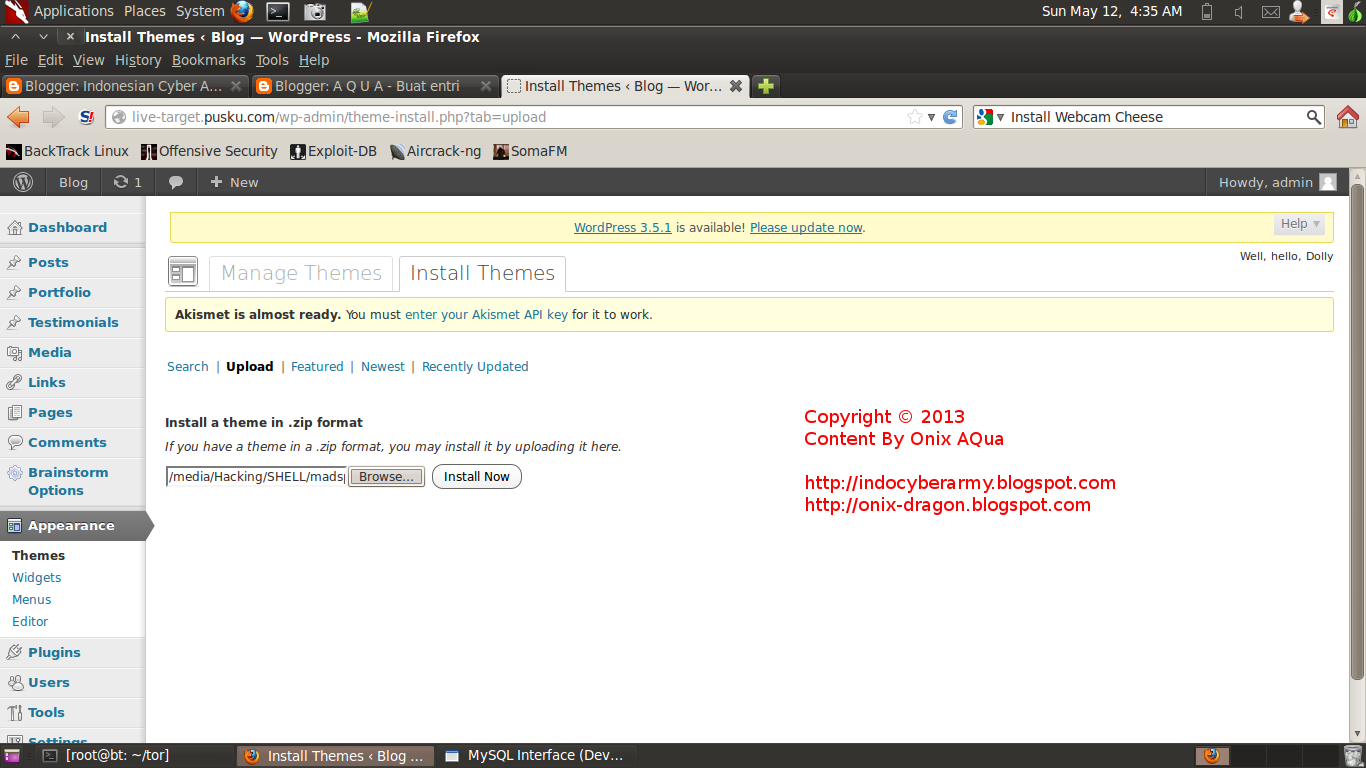
Task: Open Widgets under Appearance
Action: tap(36, 577)
